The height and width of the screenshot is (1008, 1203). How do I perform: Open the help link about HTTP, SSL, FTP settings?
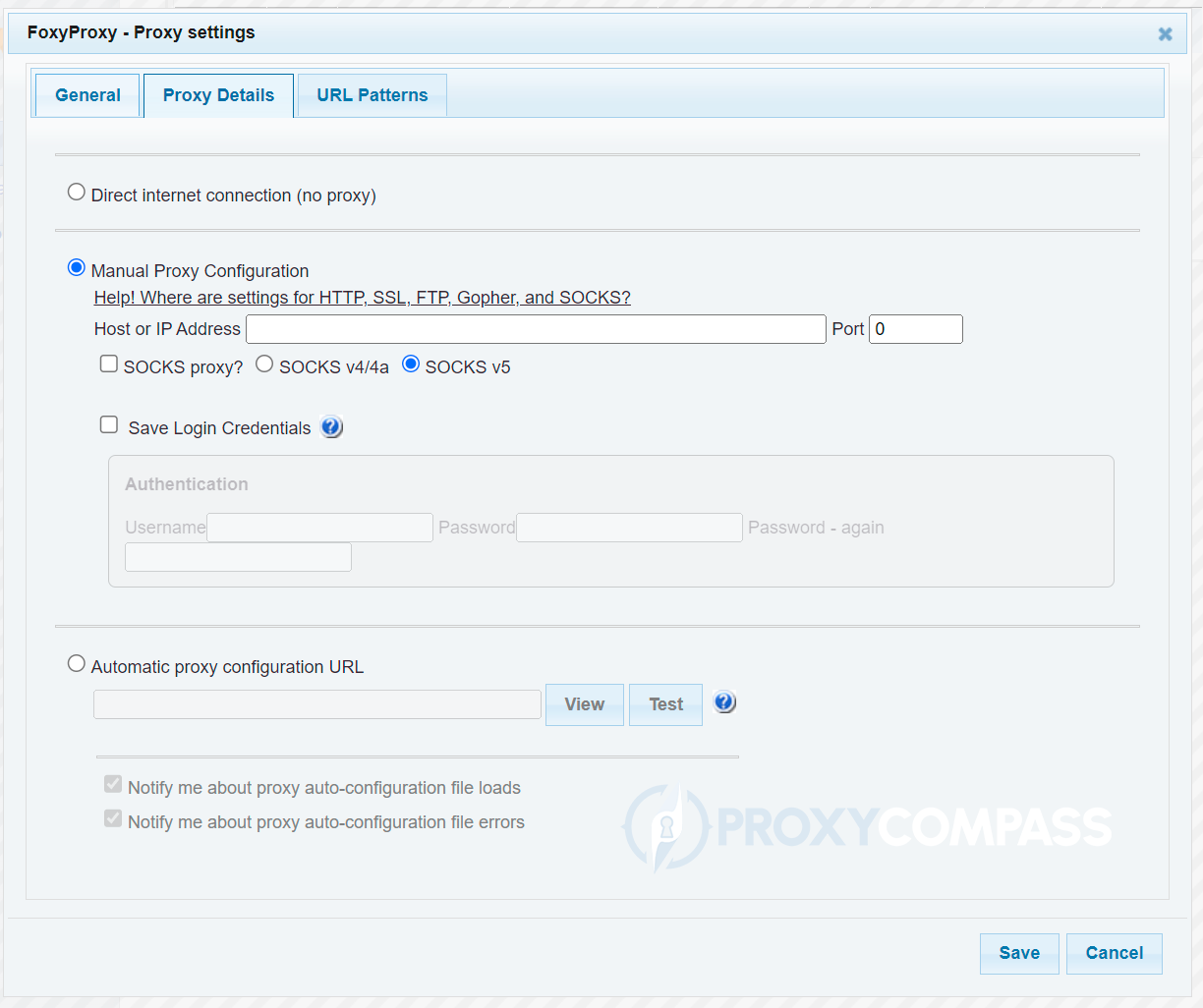click(x=363, y=298)
